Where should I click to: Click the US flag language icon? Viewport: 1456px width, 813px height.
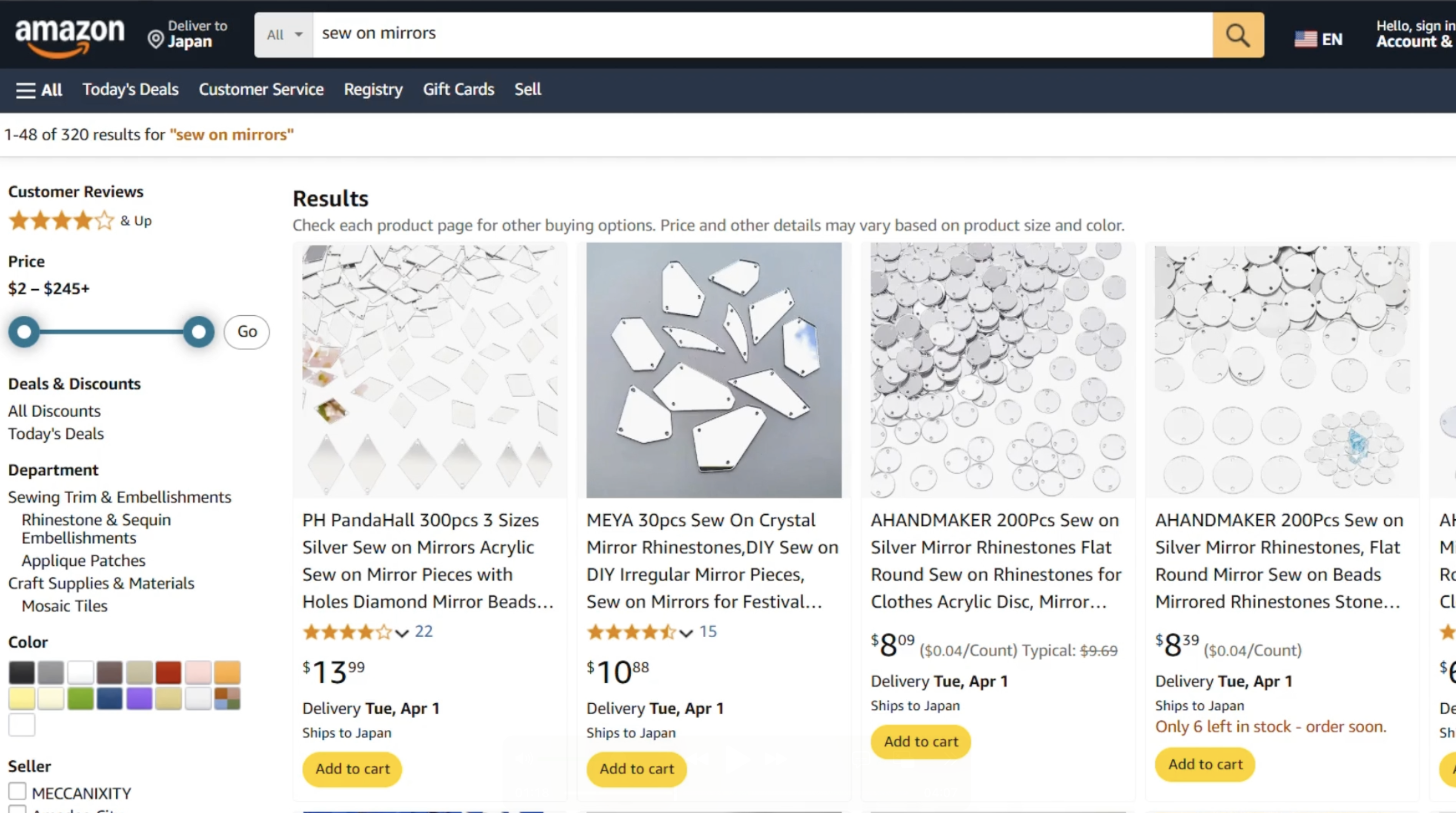(x=1306, y=39)
